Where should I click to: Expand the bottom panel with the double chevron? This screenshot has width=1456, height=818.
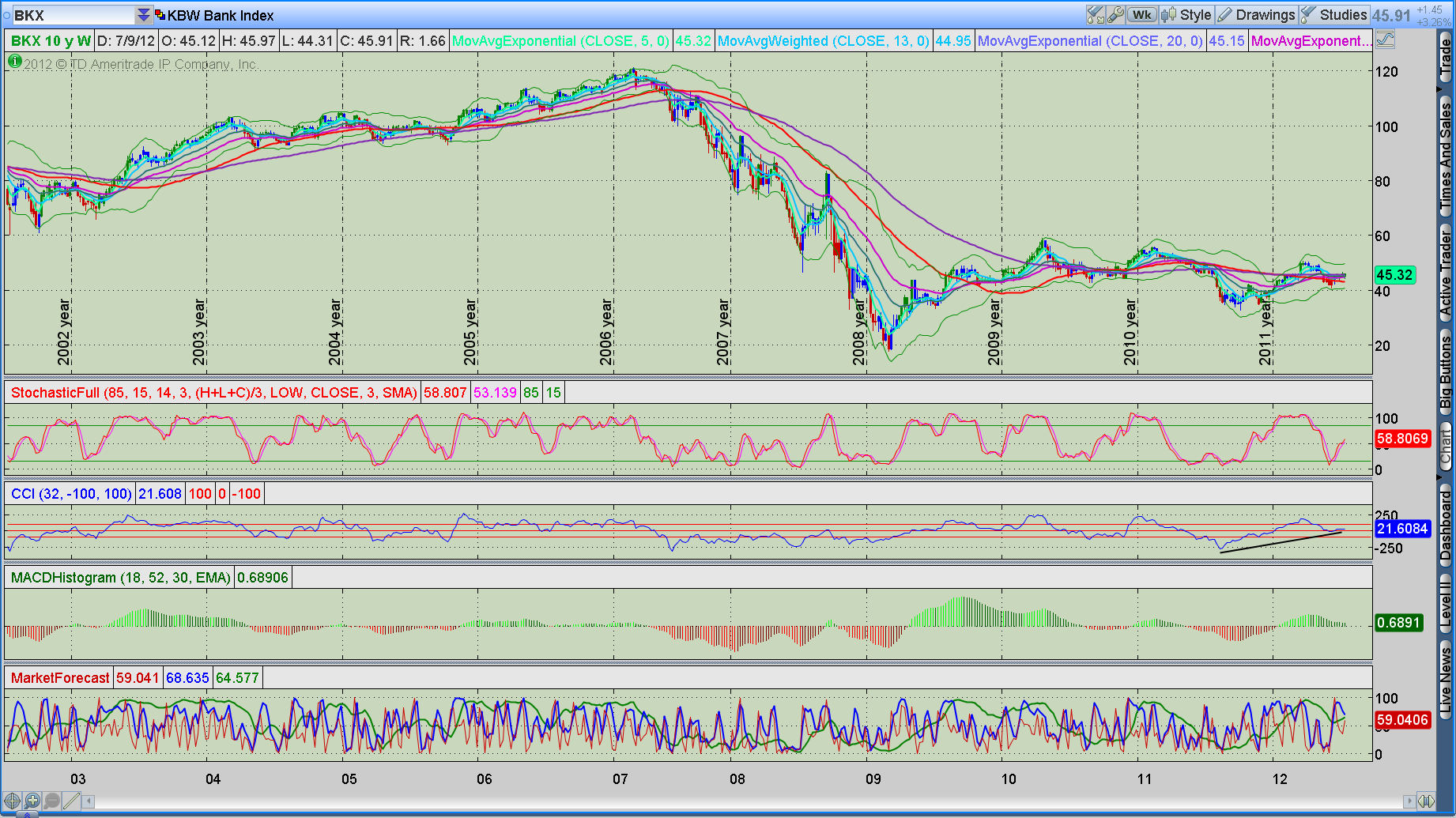26,814
